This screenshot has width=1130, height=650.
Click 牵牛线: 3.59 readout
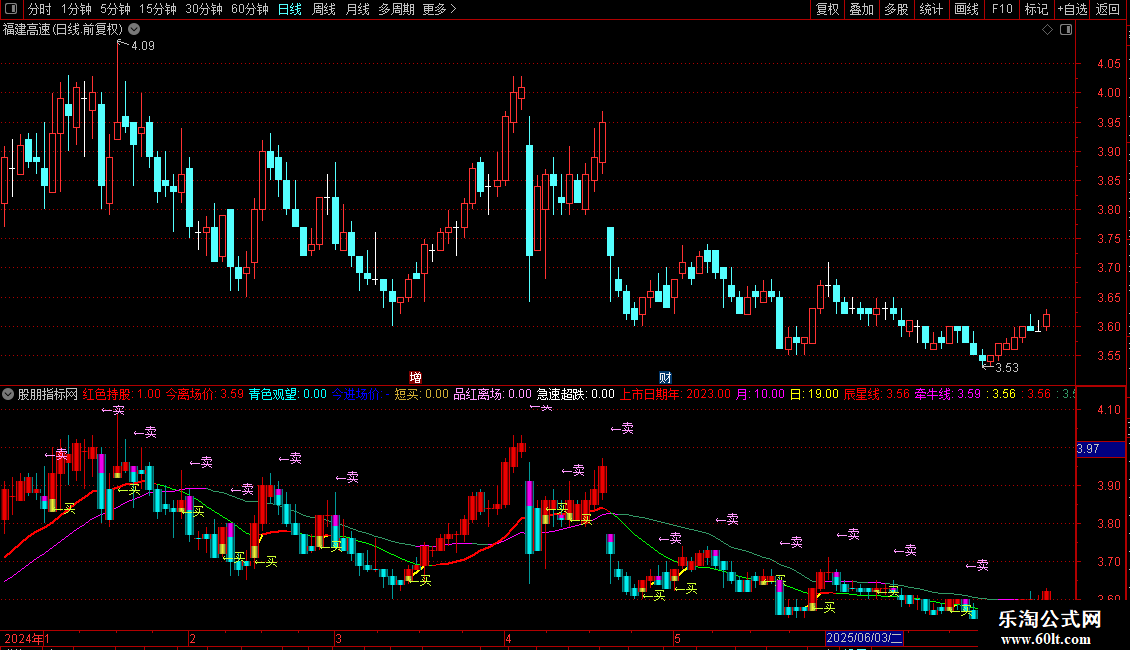948,394
